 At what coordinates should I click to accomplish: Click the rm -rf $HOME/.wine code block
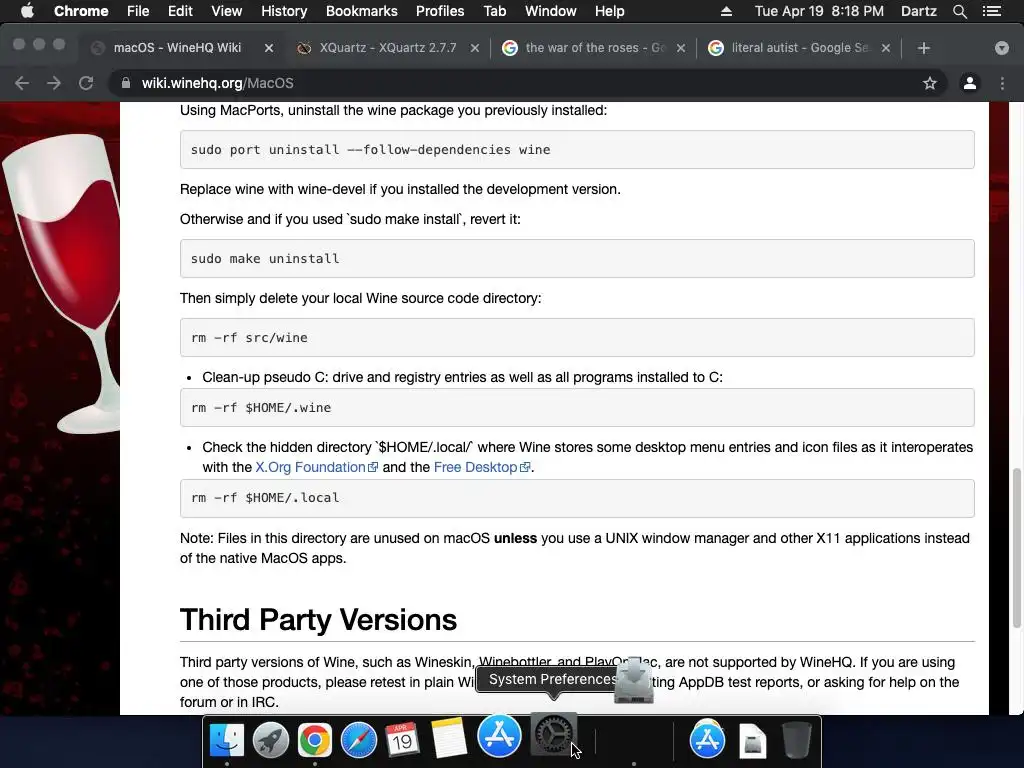(577, 408)
